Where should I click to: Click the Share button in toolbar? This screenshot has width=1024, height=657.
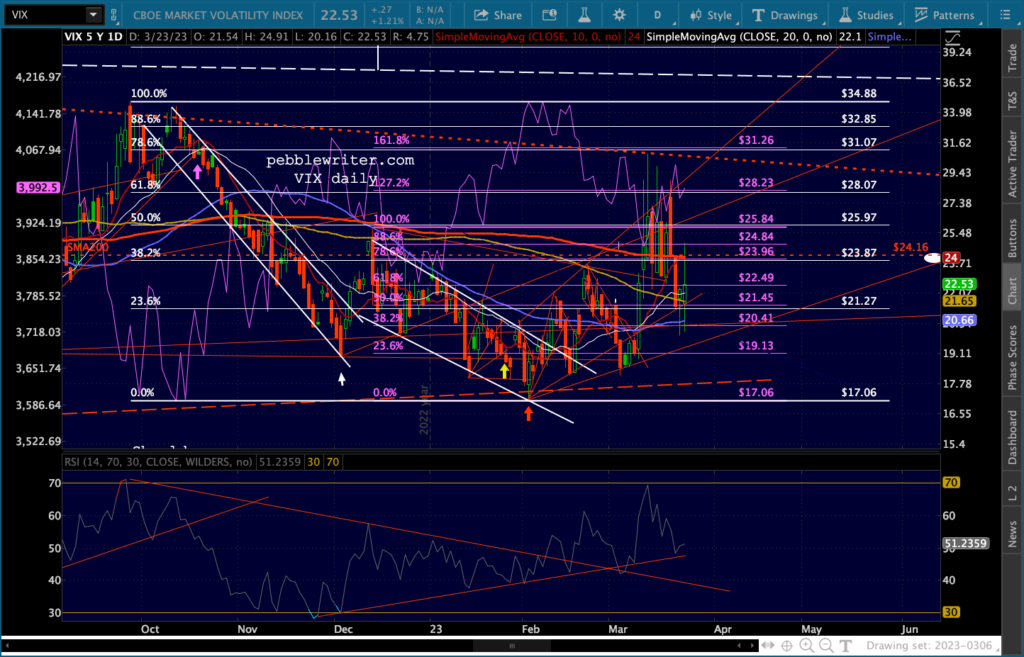coord(498,15)
